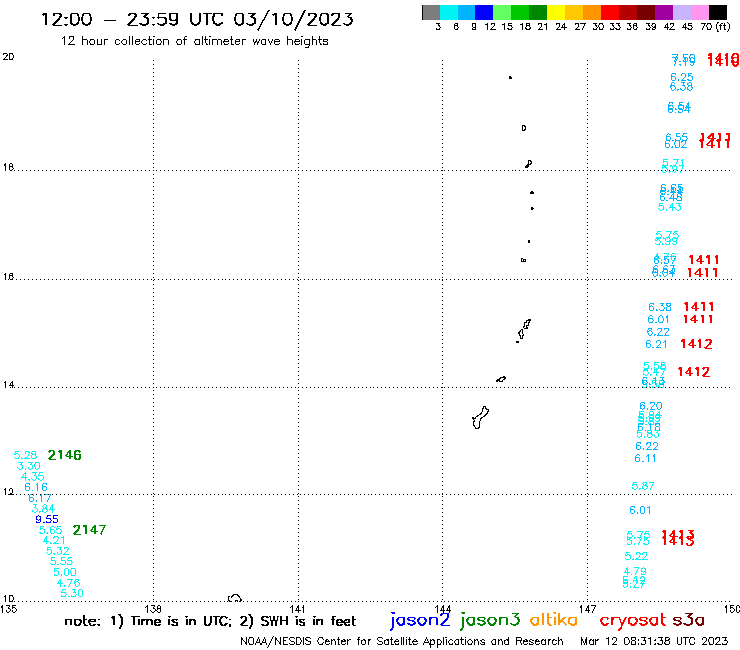Click the Guam island outline
Screen dimensions: 740x650
click(480, 418)
